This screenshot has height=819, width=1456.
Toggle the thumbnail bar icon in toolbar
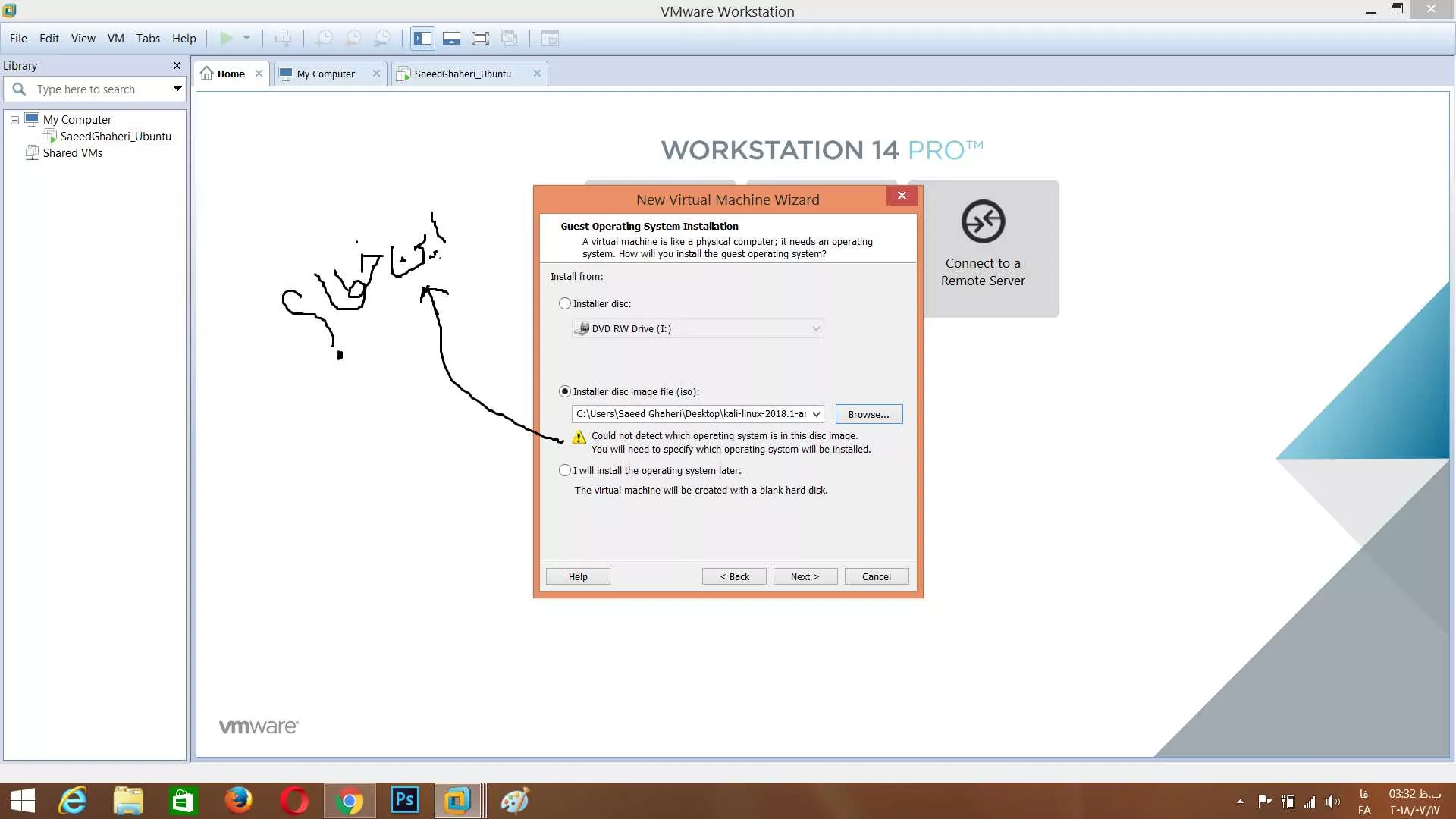(x=451, y=38)
